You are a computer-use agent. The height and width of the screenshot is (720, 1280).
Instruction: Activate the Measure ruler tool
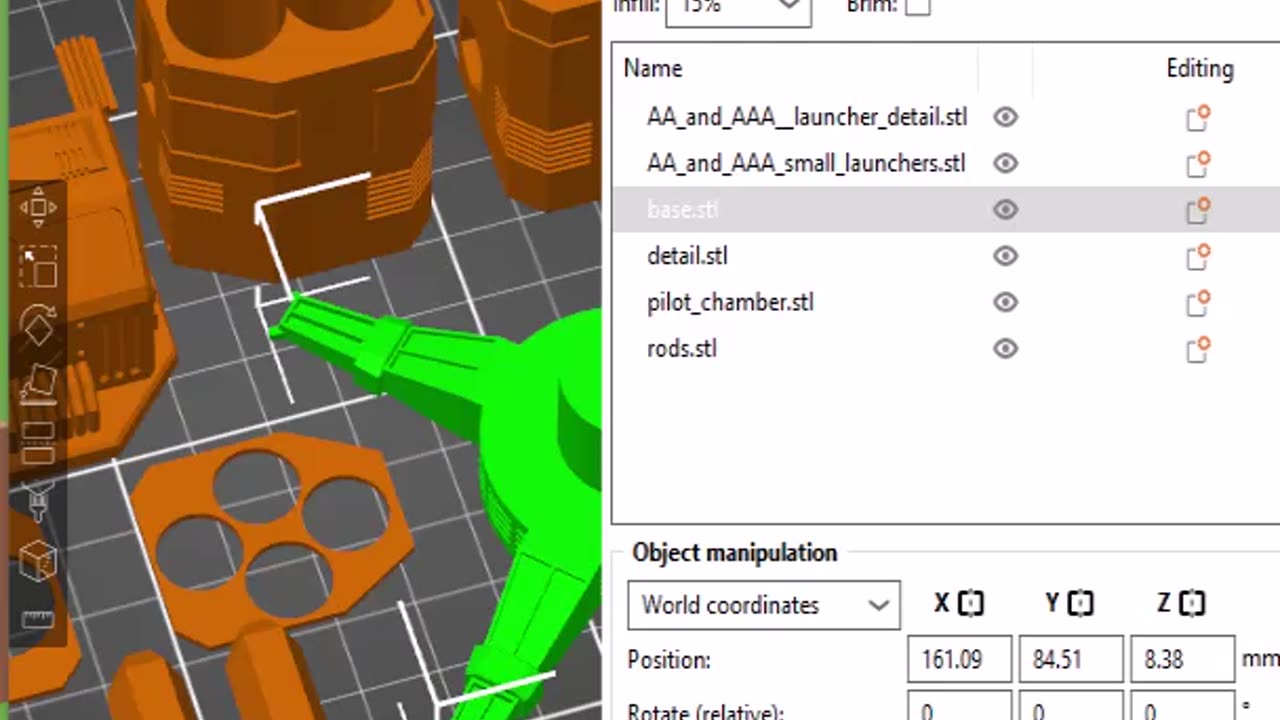coord(38,619)
